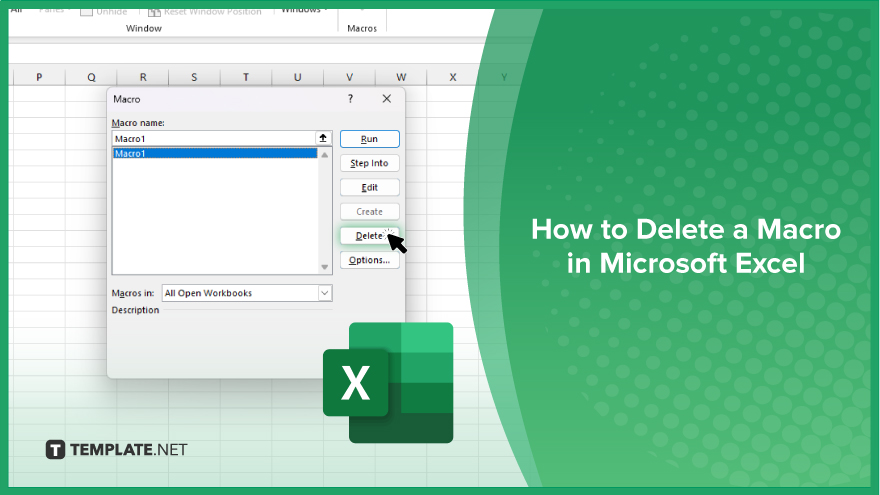Select column U header
This screenshot has height=495, width=880.
click(x=297, y=77)
